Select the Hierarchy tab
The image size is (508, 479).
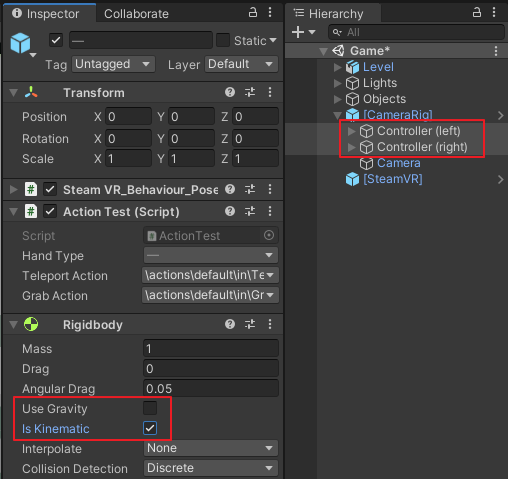pyautogui.click(x=333, y=14)
